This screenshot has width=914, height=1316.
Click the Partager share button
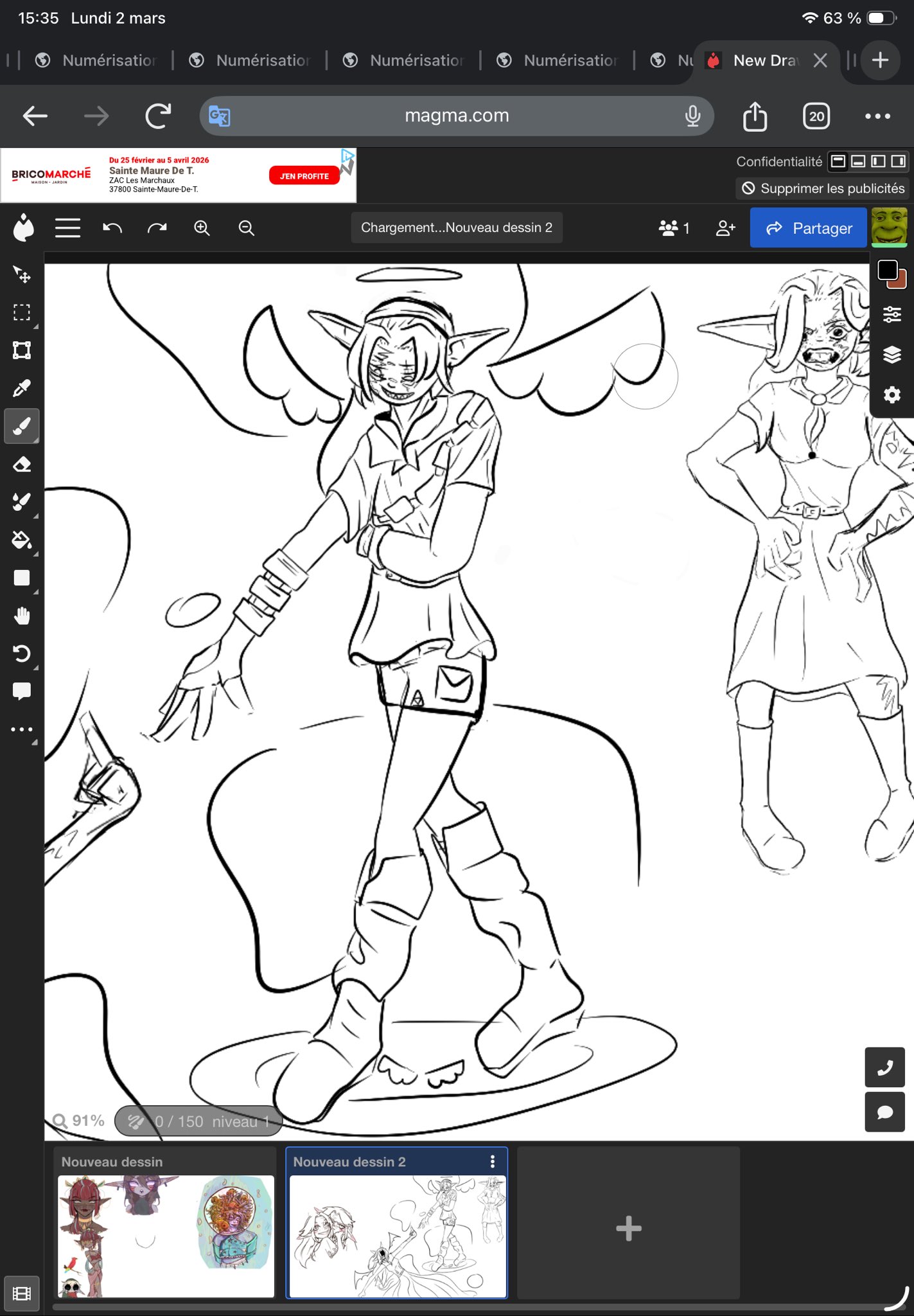coord(809,228)
